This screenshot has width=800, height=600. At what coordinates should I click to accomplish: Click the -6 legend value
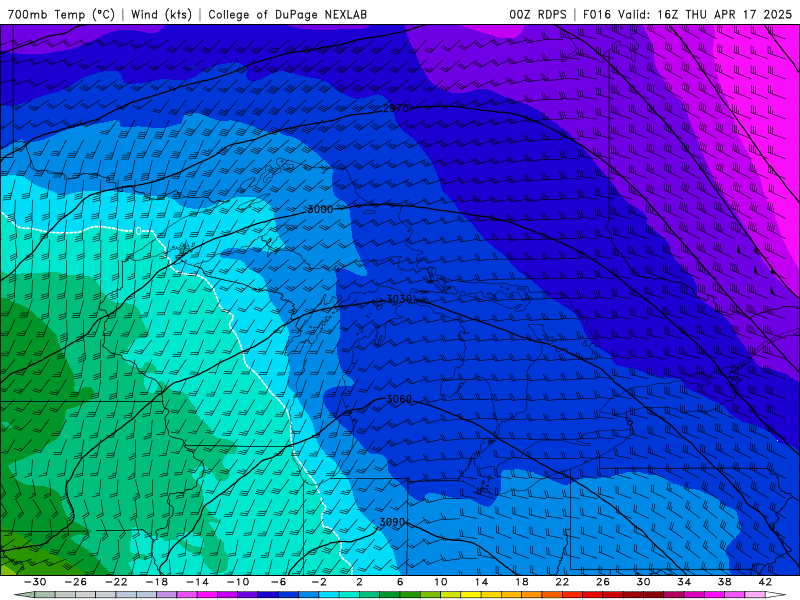point(278,582)
